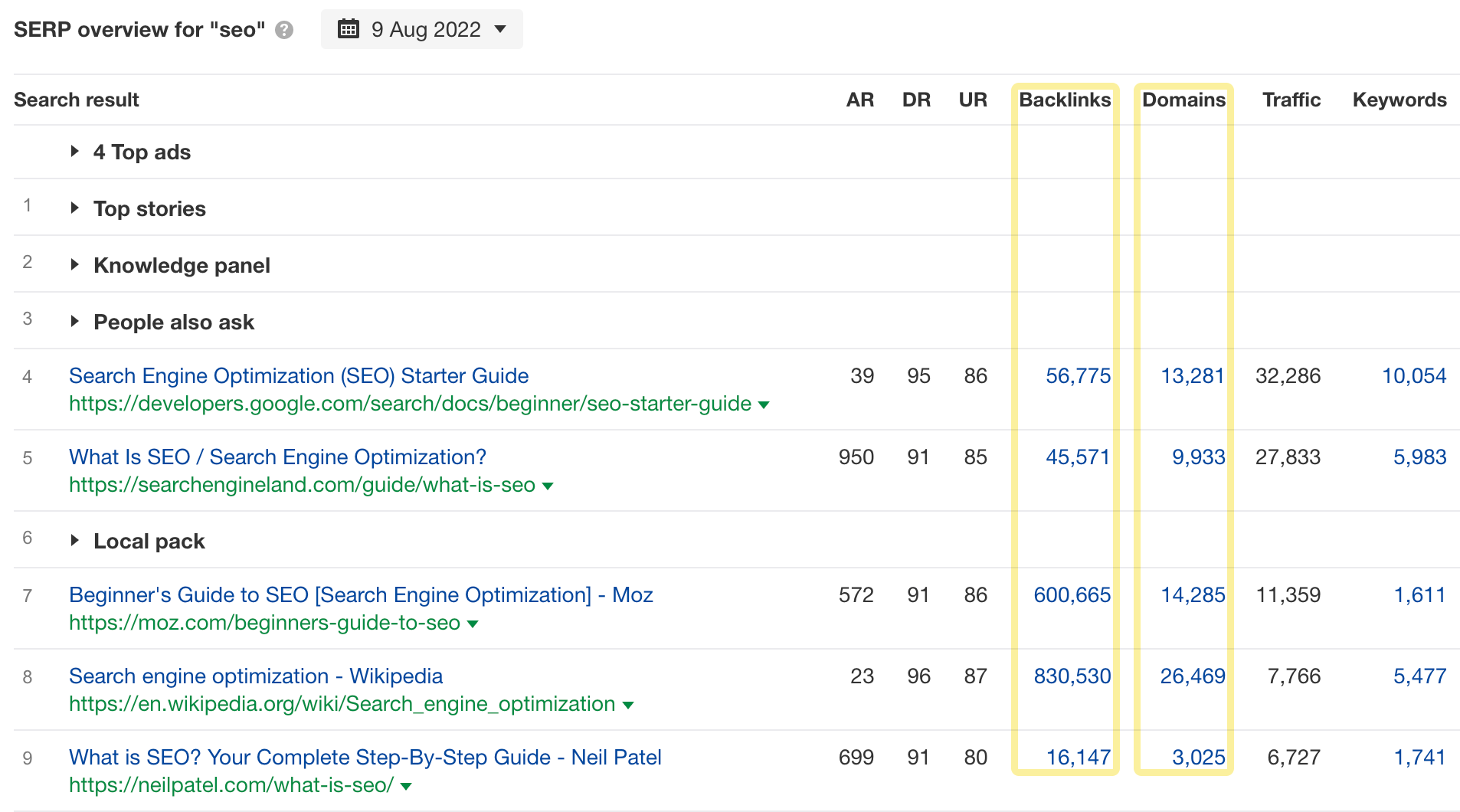Expand the People also ask section
The height and width of the screenshot is (812, 1460).
point(75,321)
